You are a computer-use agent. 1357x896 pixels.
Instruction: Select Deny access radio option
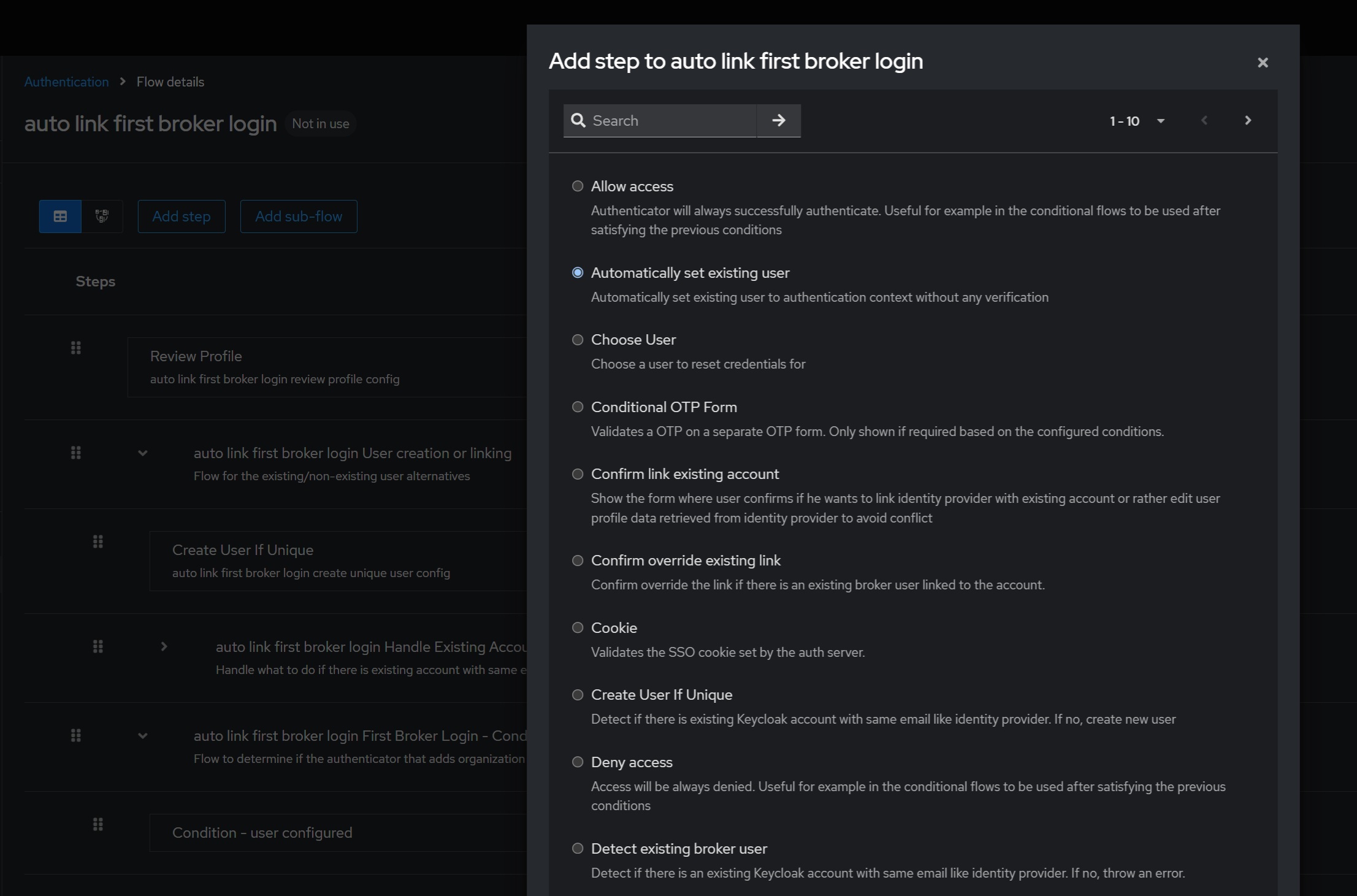click(578, 762)
